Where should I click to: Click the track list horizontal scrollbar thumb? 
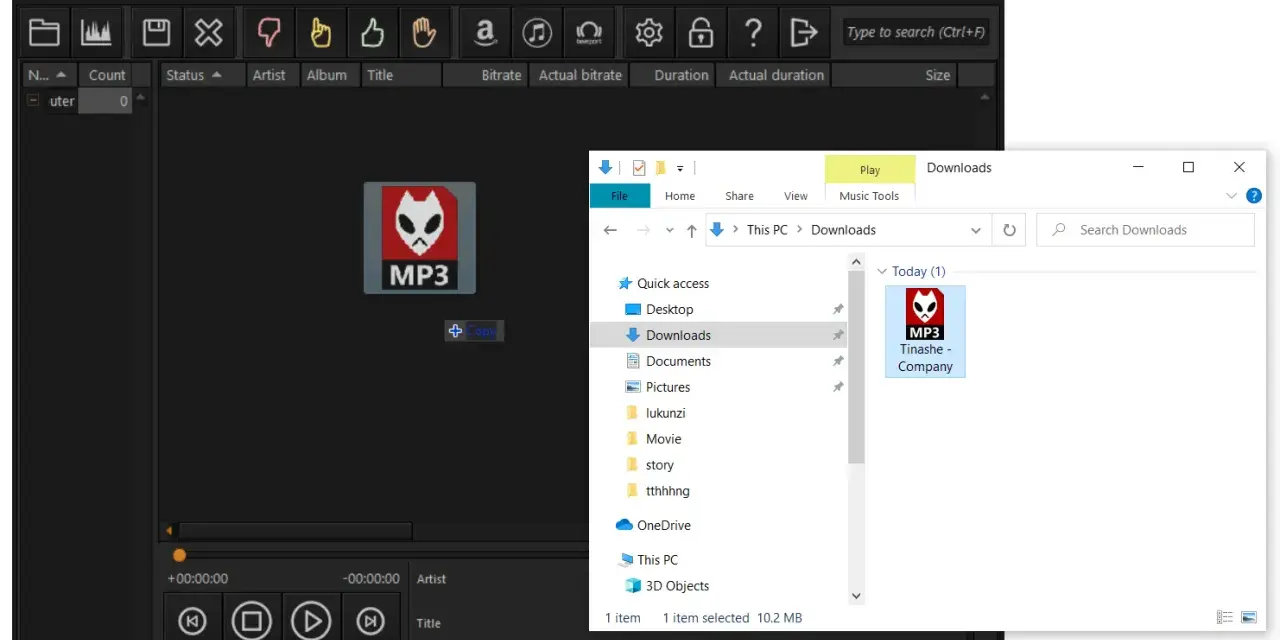(x=295, y=530)
